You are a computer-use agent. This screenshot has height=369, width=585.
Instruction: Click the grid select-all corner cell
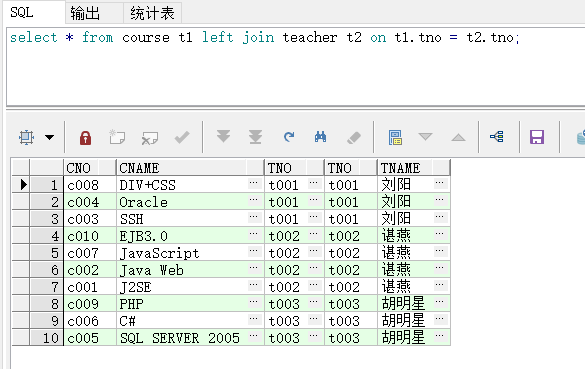(x=21, y=168)
